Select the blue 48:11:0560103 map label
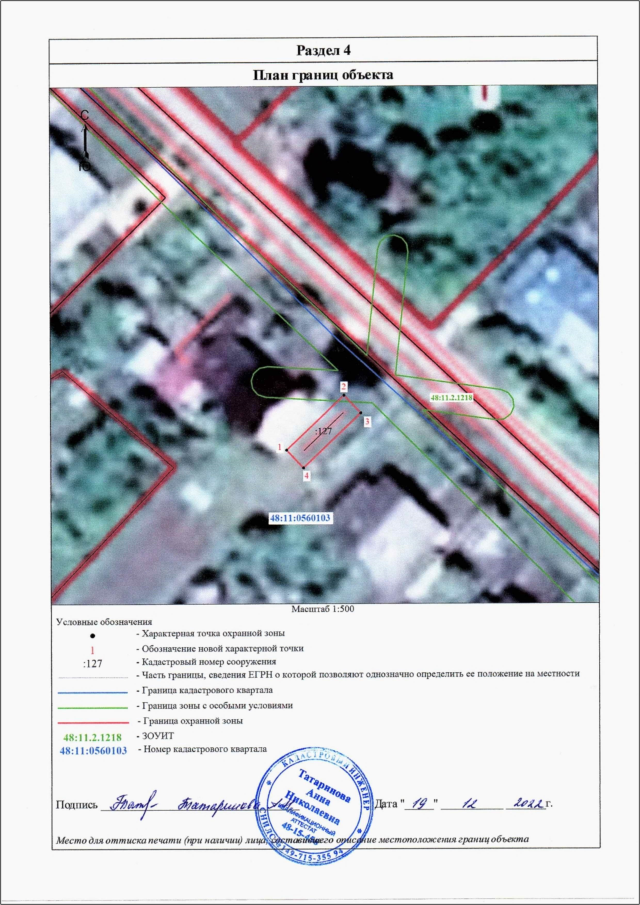Viewport: 640px width, 905px height. click(x=300, y=518)
